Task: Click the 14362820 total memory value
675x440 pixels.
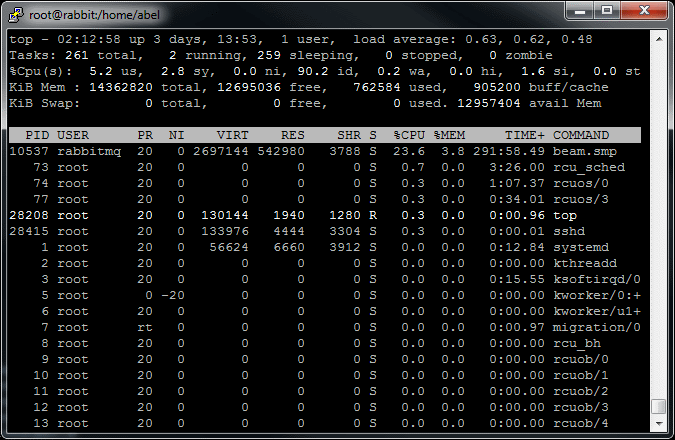Action: [x=121, y=87]
